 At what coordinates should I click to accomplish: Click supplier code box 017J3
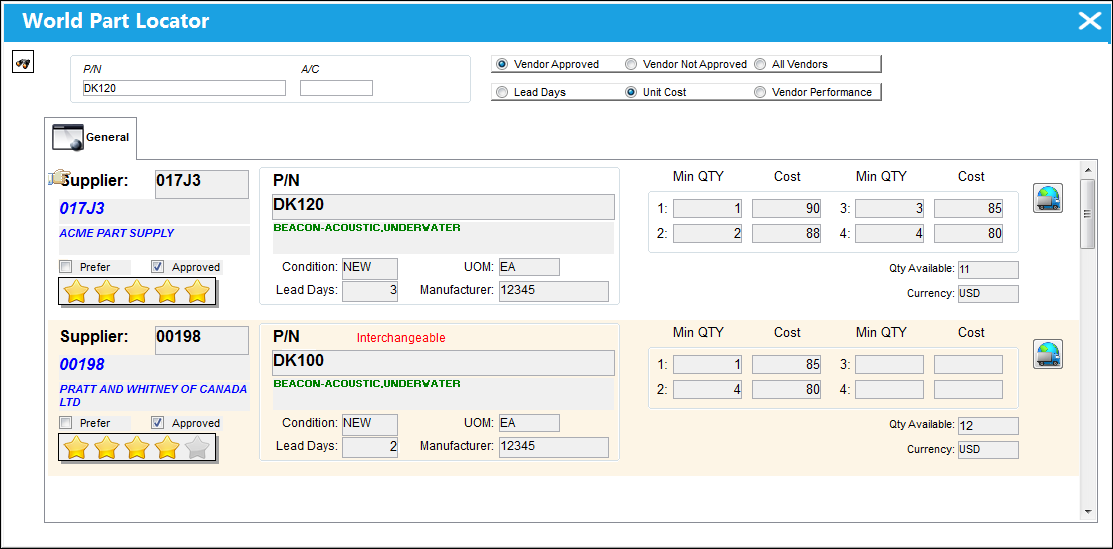[x=202, y=184]
